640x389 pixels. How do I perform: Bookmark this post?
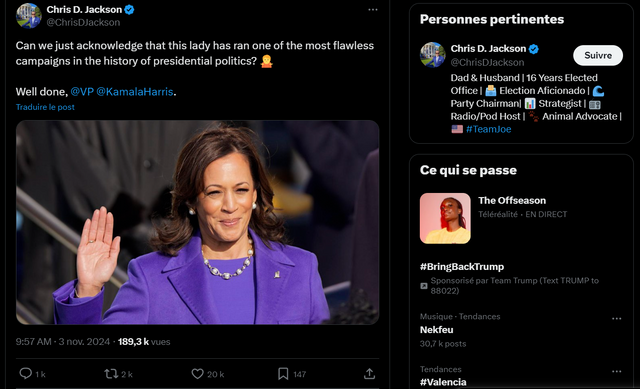(x=283, y=373)
